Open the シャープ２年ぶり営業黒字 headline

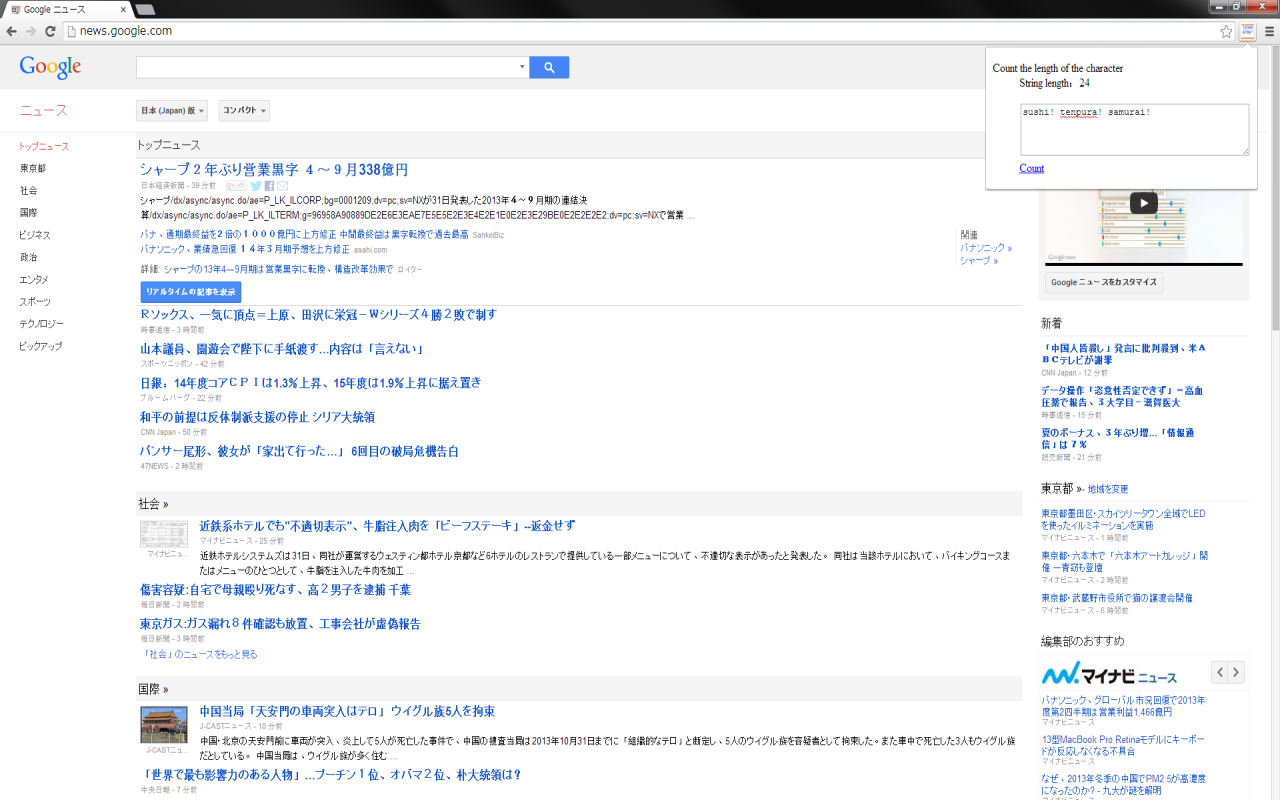(x=274, y=170)
